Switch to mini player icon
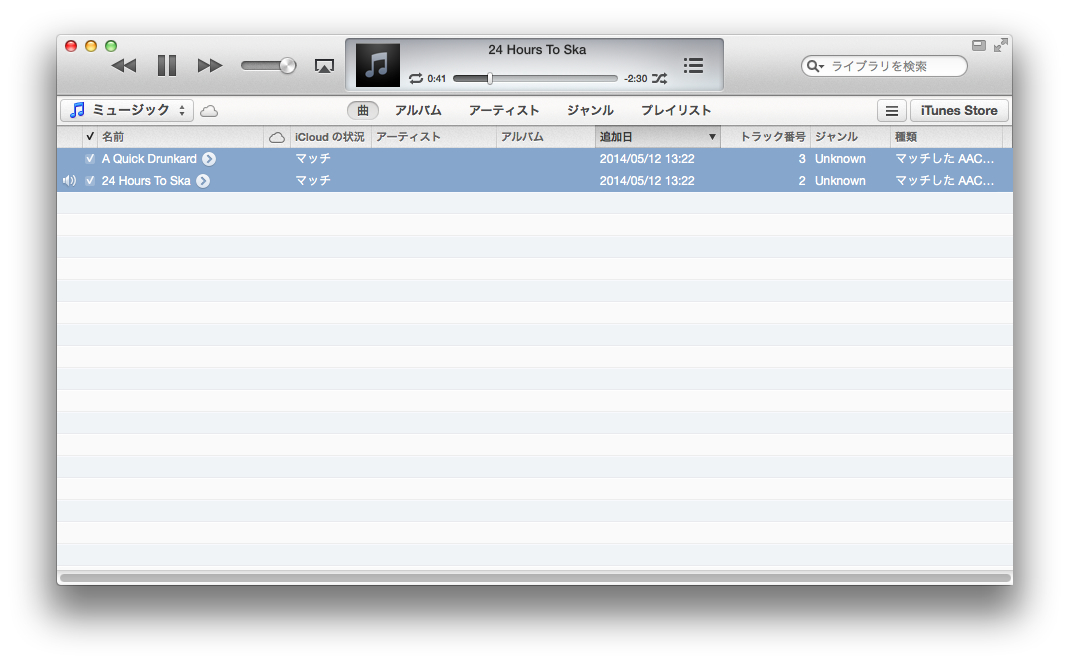This screenshot has height=664, width=1069. 978,46
